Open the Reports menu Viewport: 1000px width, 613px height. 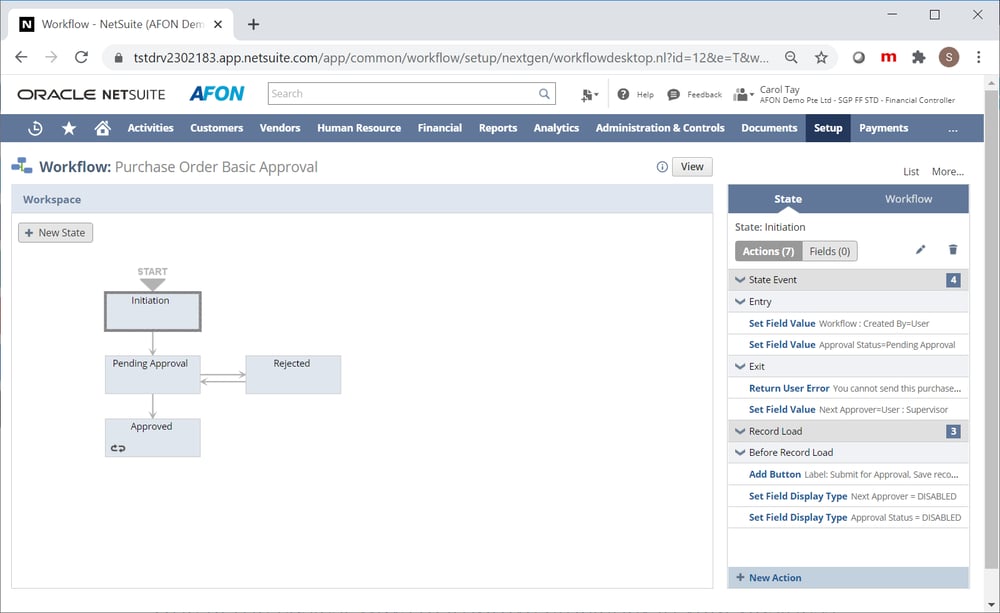pos(497,128)
